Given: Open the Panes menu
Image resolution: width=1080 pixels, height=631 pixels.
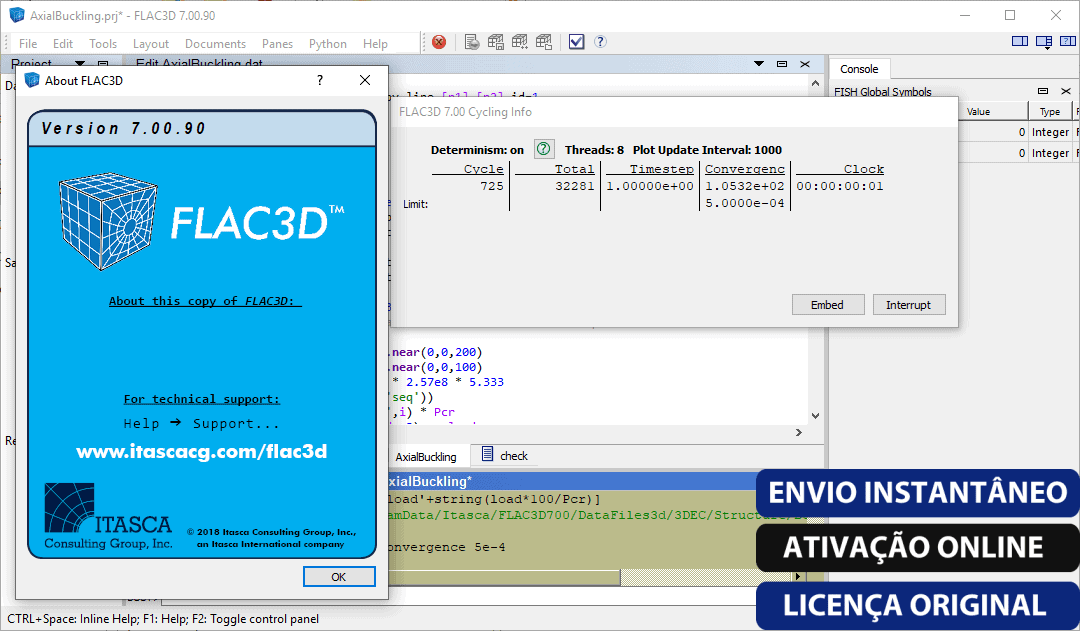Looking at the screenshot, I should tap(278, 43).
